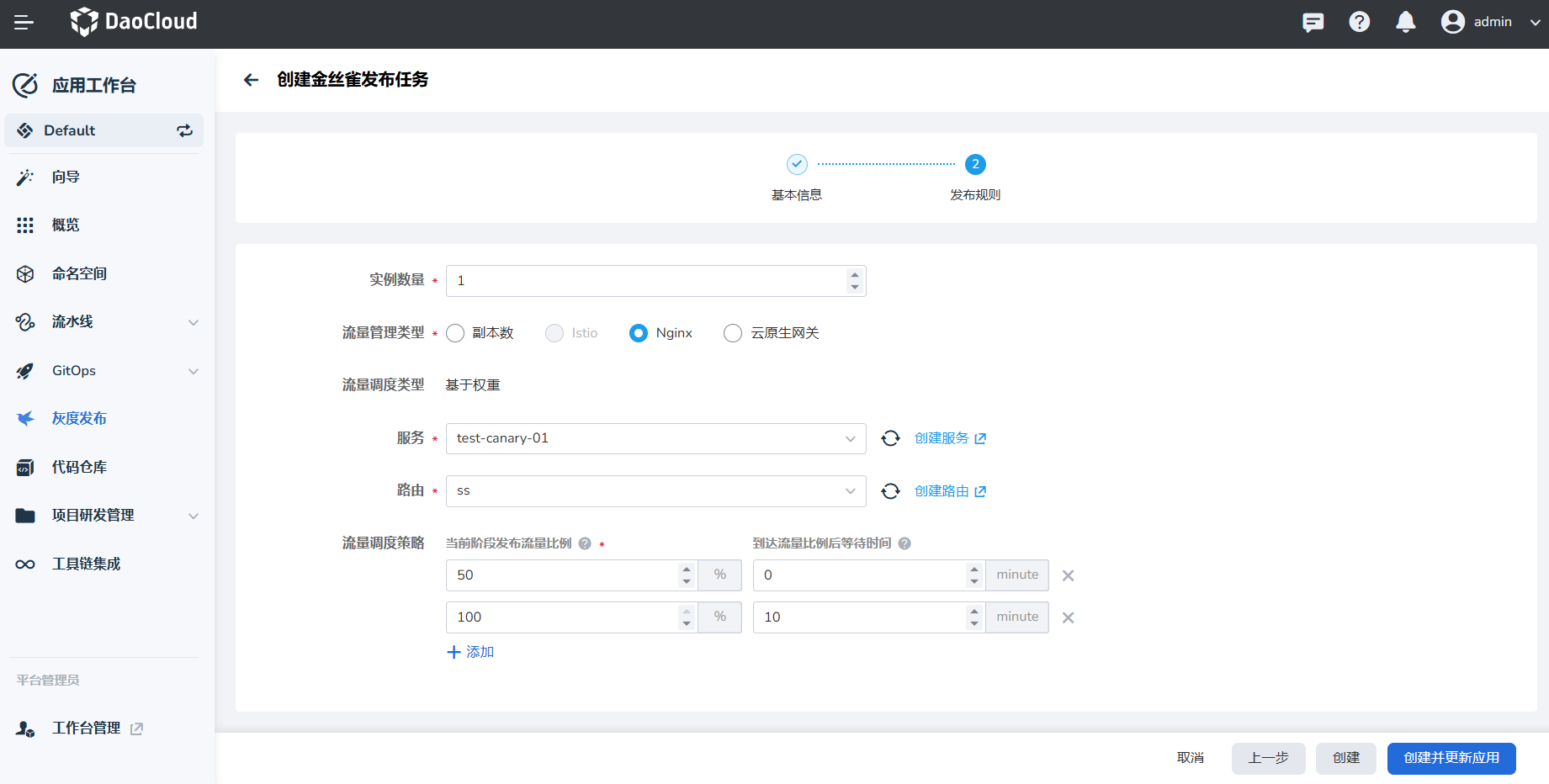Open 灰度发布 in the sidebar

(79, 419)
